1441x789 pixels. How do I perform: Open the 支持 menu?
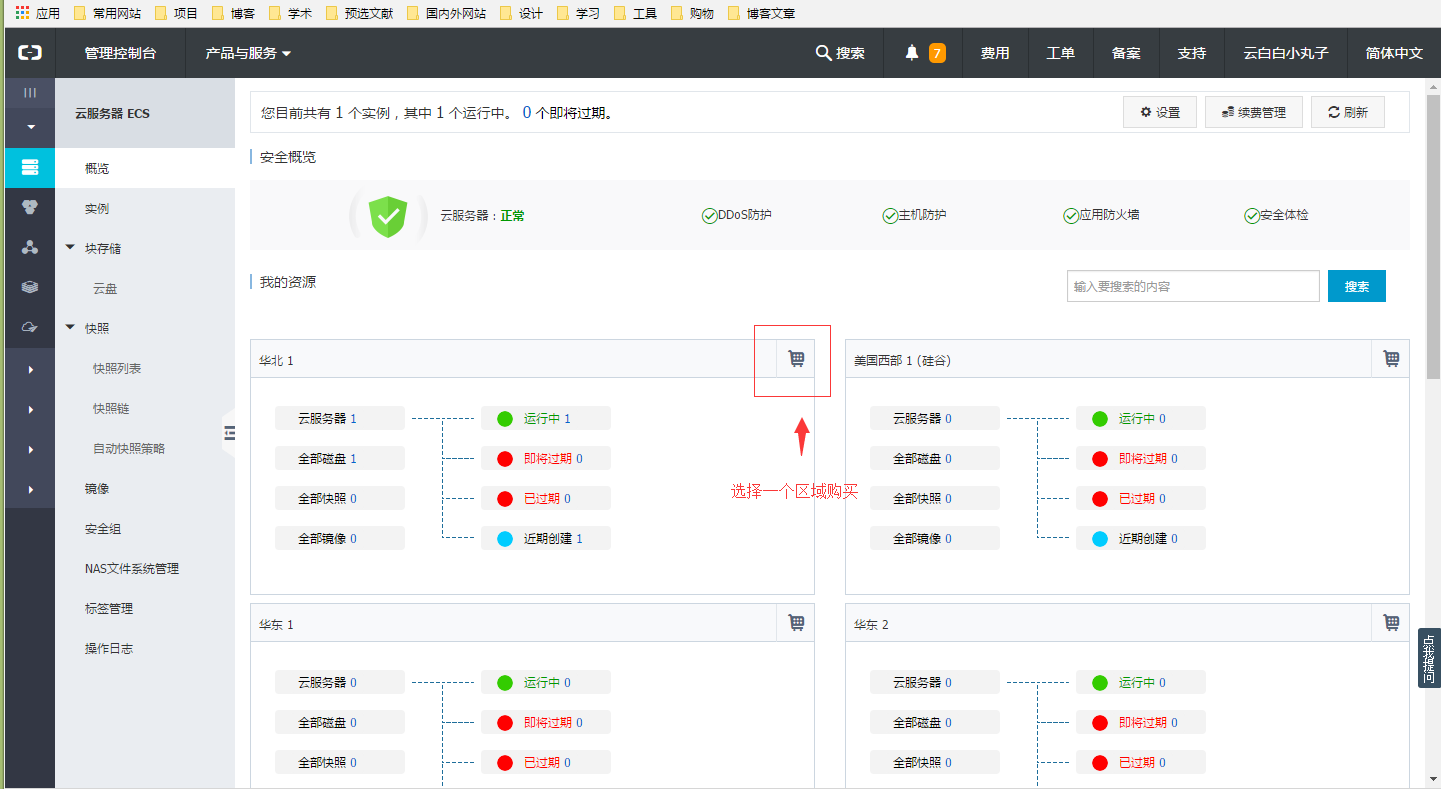tap(1192, 53)
